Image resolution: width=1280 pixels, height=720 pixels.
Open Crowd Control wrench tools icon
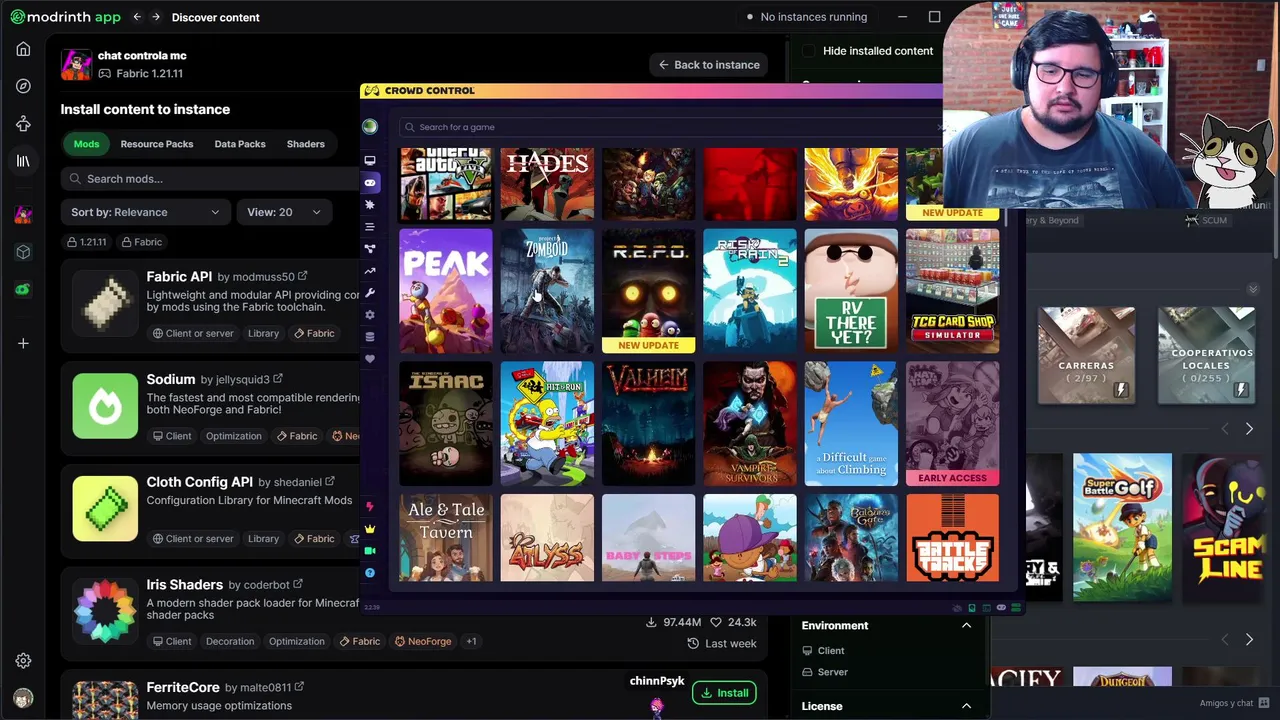coord(370,293)
